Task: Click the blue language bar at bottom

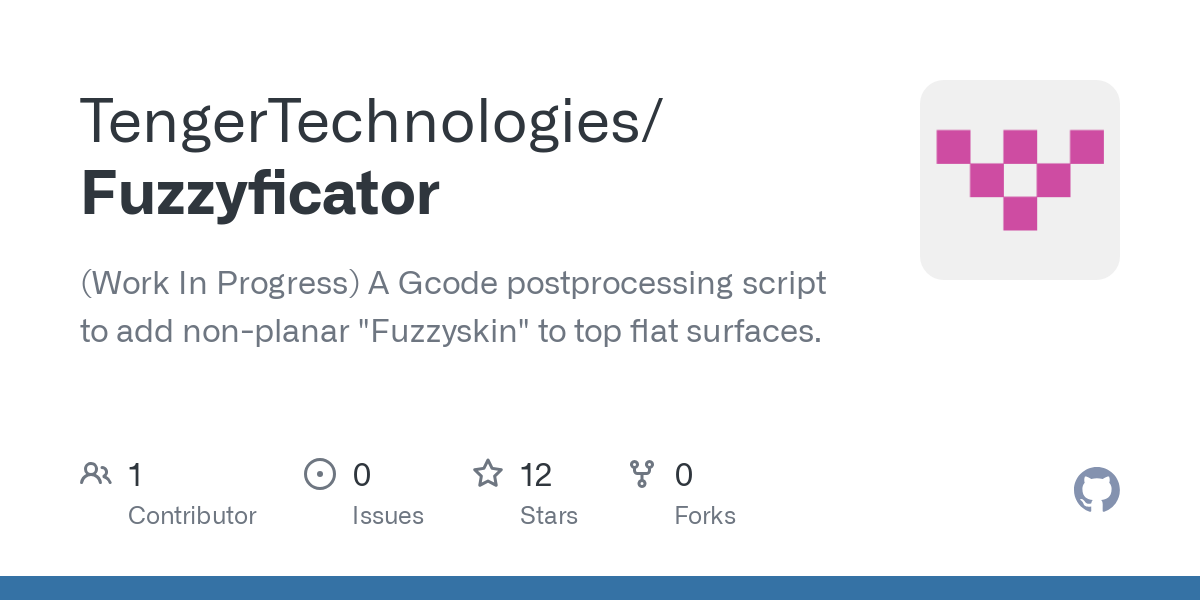Action: [600, 588]
